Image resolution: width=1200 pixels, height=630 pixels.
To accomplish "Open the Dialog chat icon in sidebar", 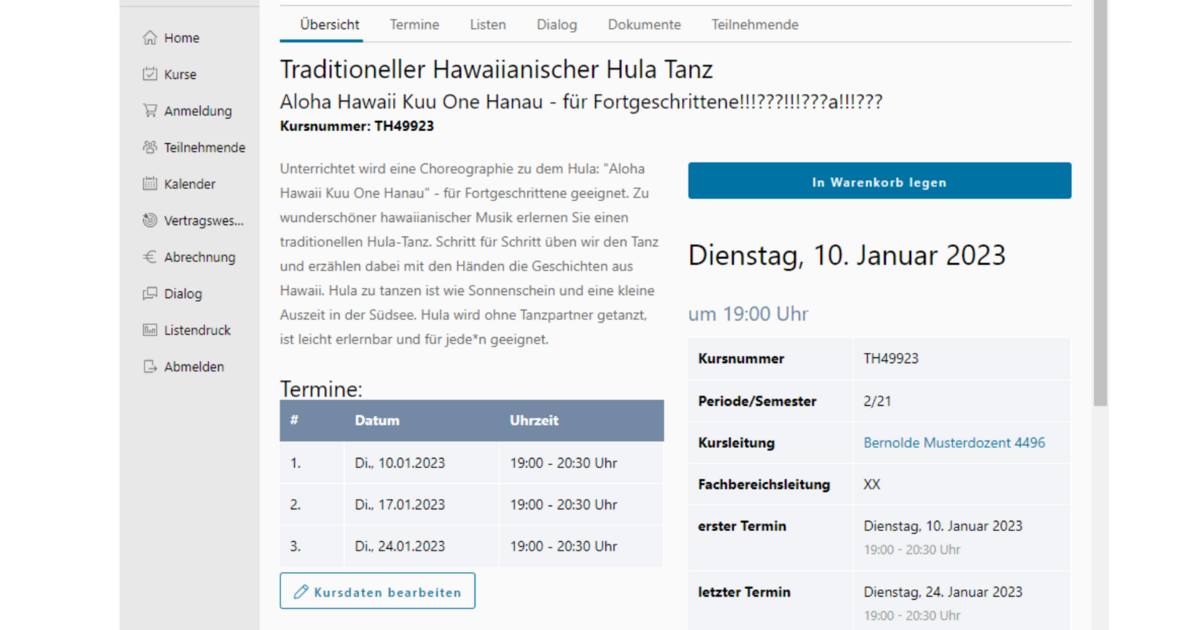I will click(150, 294).
